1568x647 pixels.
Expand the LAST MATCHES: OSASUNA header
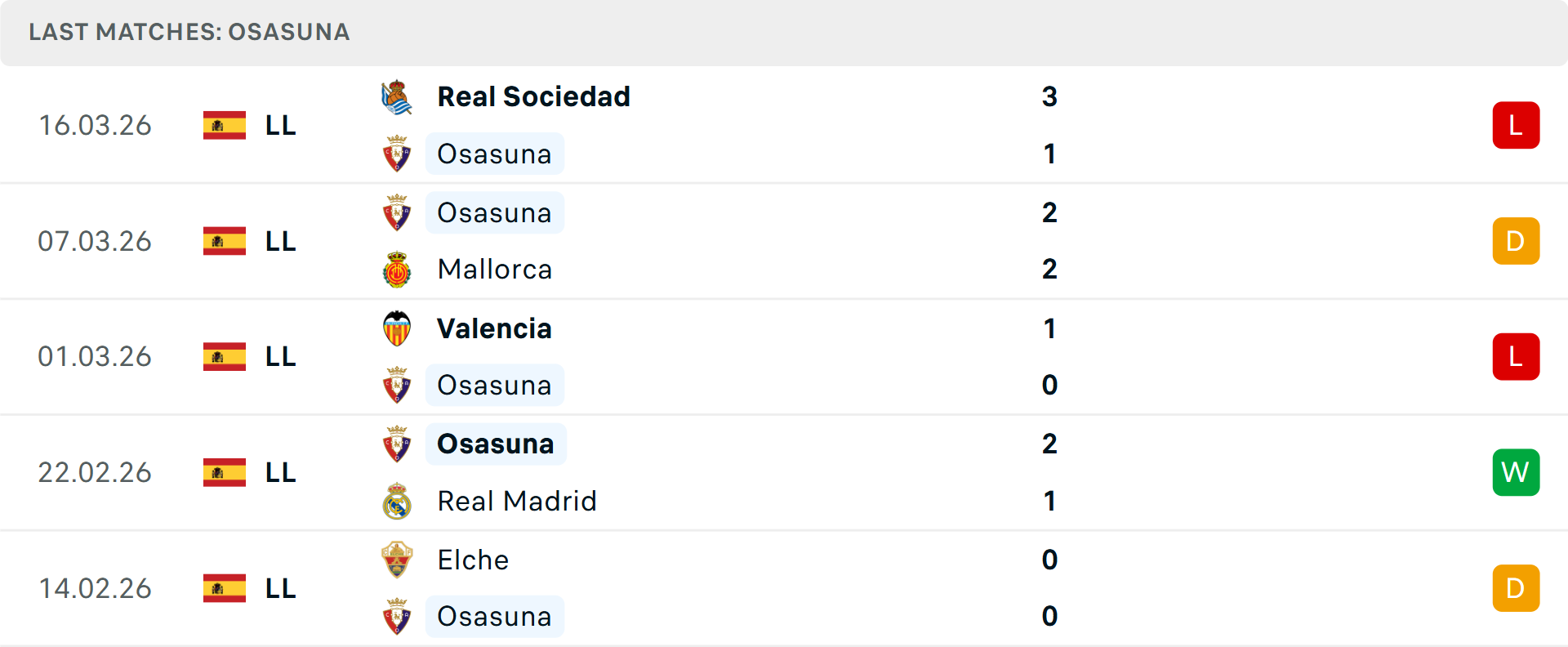188,33
